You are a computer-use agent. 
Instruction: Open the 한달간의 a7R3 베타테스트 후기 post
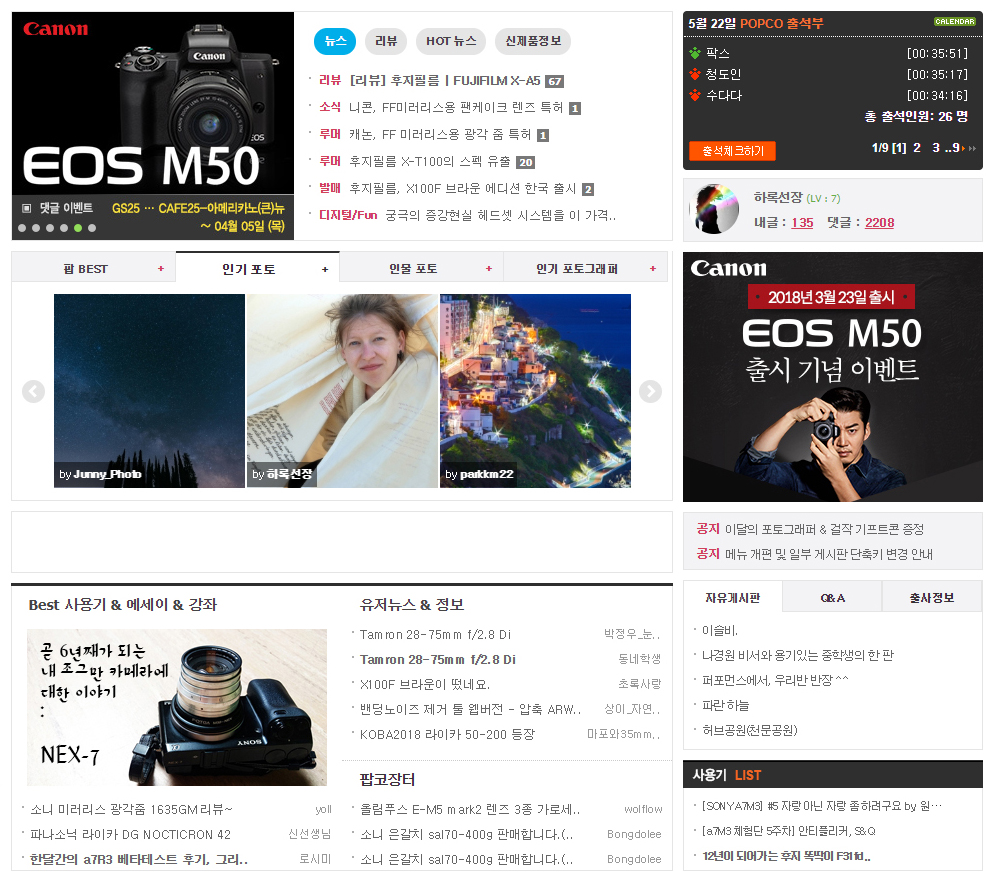[139, 860]
